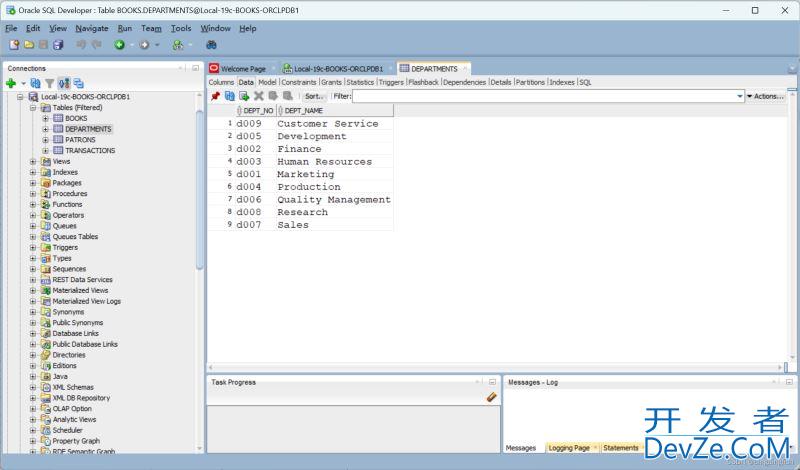This screenshot has height=470, width=800.
Task: Open the Team menu
Action: (151, 28)
